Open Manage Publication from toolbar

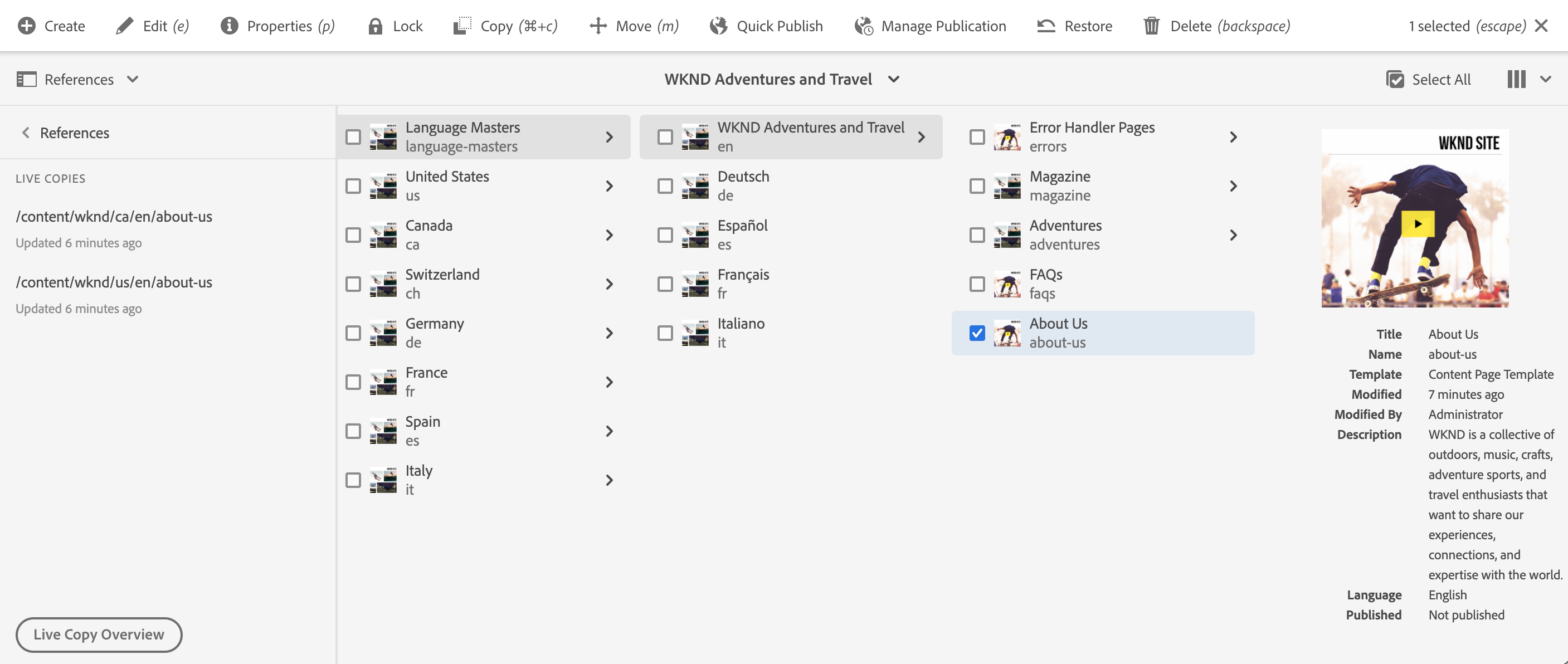[x=930, y=26]
